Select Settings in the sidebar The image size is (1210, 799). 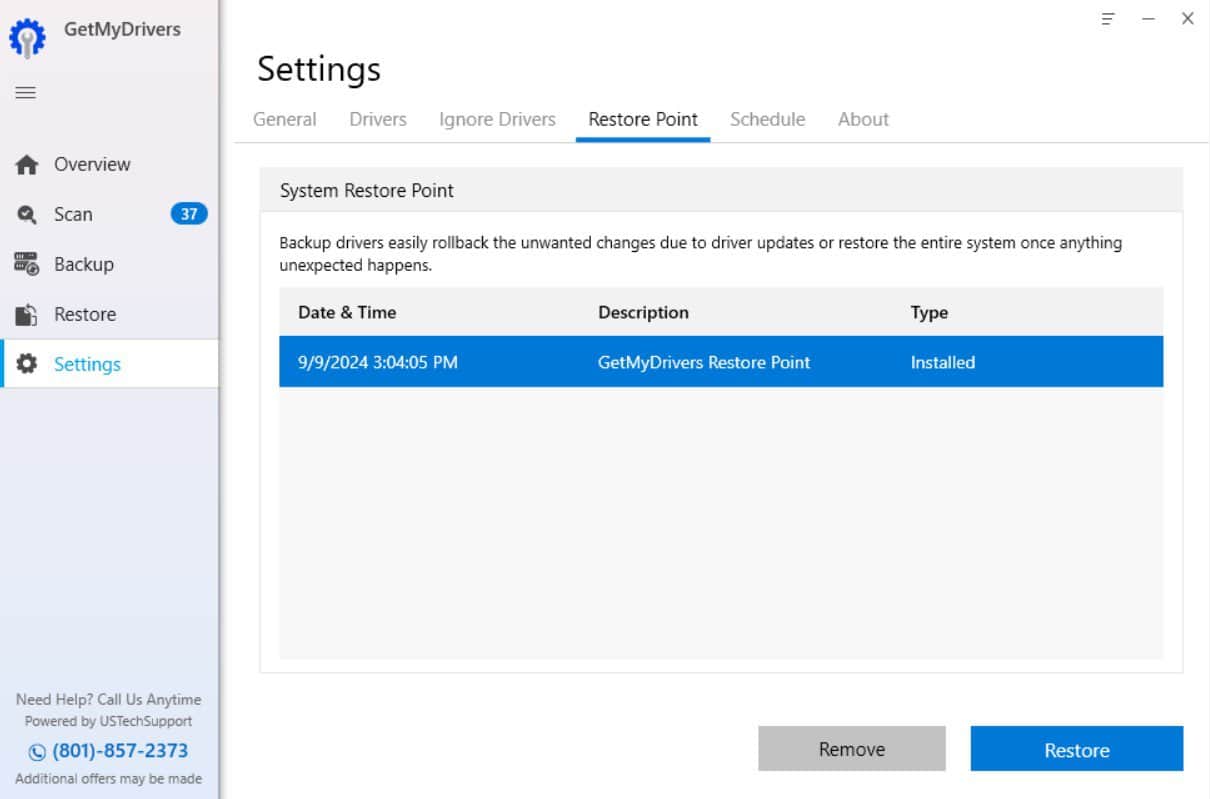(110, 364)
